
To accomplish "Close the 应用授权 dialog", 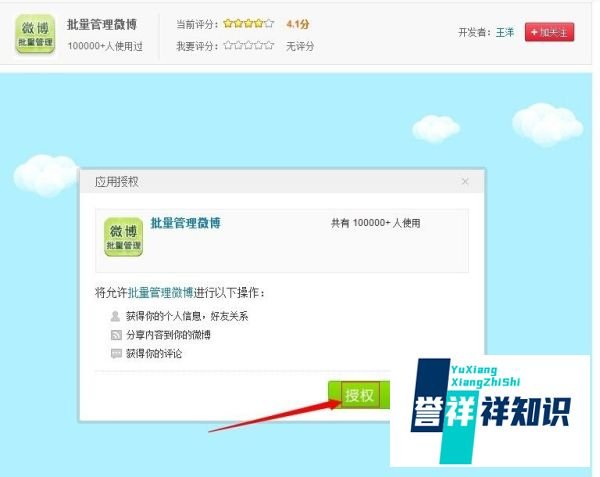I will [x=465, y=181].
